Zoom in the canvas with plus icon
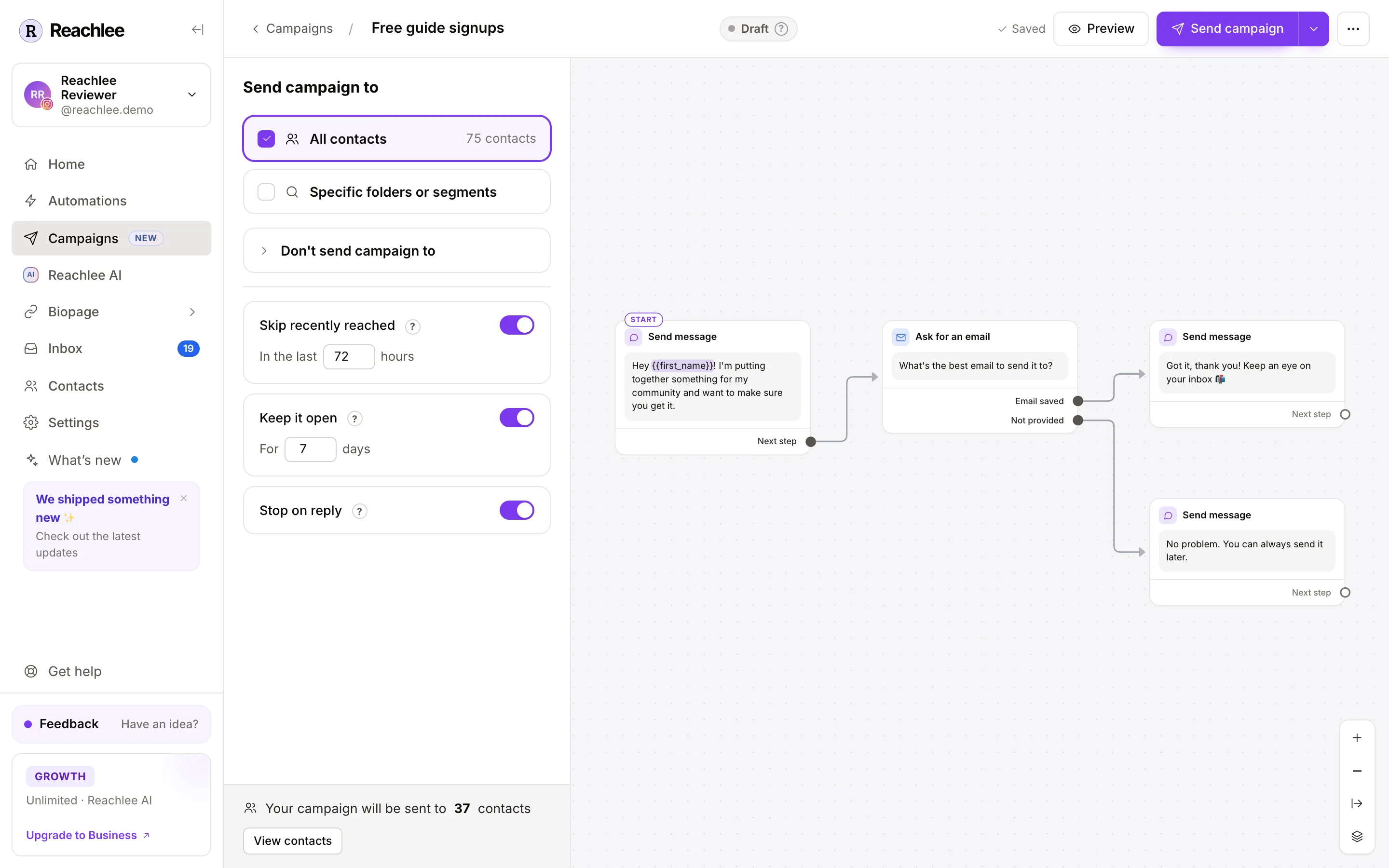Screen dimensions: 1389x868 click(x=1357, y=738)
